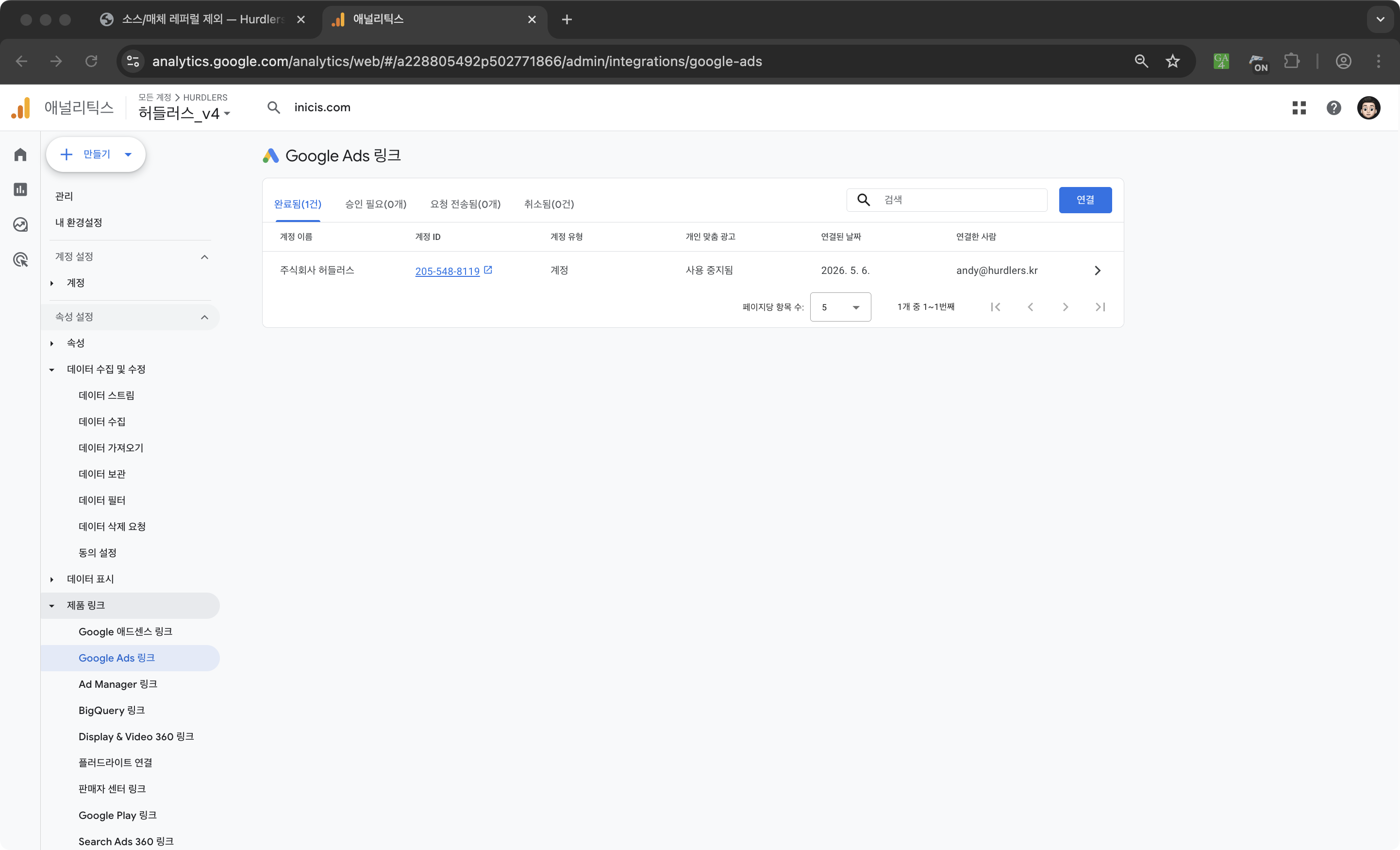Open 데이터 필터 in the sidebar
Viewport: 1400px width, 850px height.
click(102, 500)
